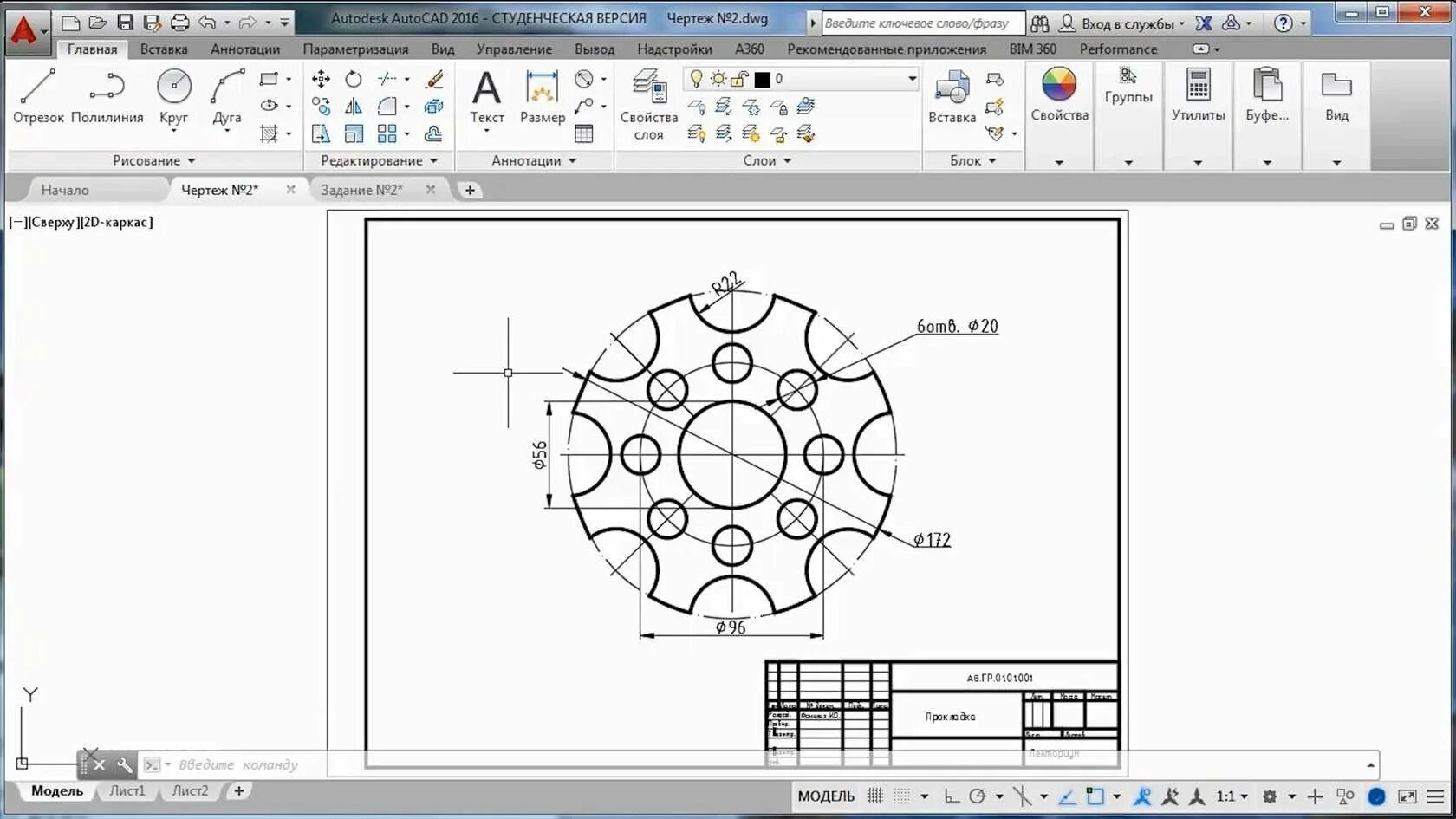Click the Save icon in quick access toolbar
The height and width of the screenshot is (819, 1456).
tap(125, 23)
